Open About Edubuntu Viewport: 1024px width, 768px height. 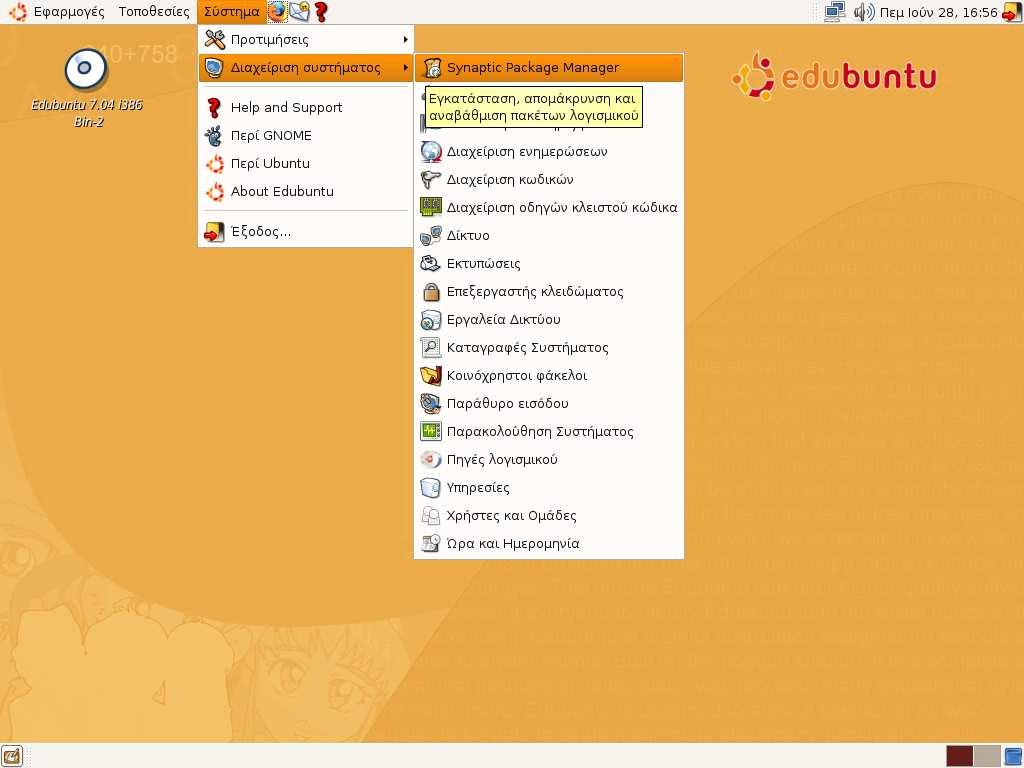click(306, 192)
